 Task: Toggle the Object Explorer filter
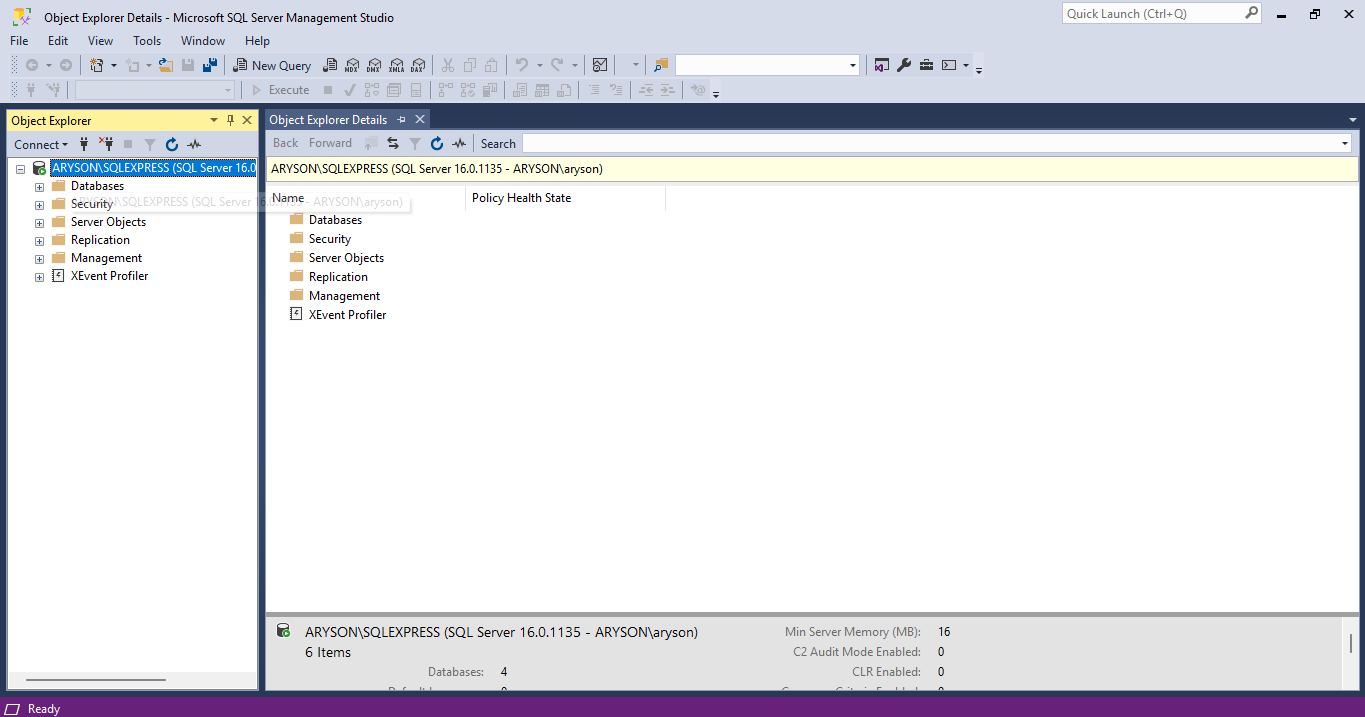(x=148, y=143)
